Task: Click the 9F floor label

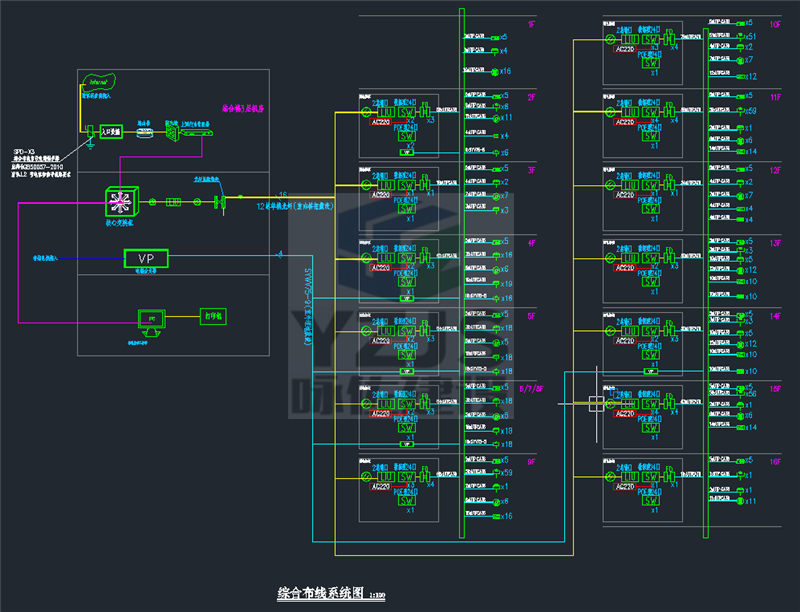Action: (532, 462)
